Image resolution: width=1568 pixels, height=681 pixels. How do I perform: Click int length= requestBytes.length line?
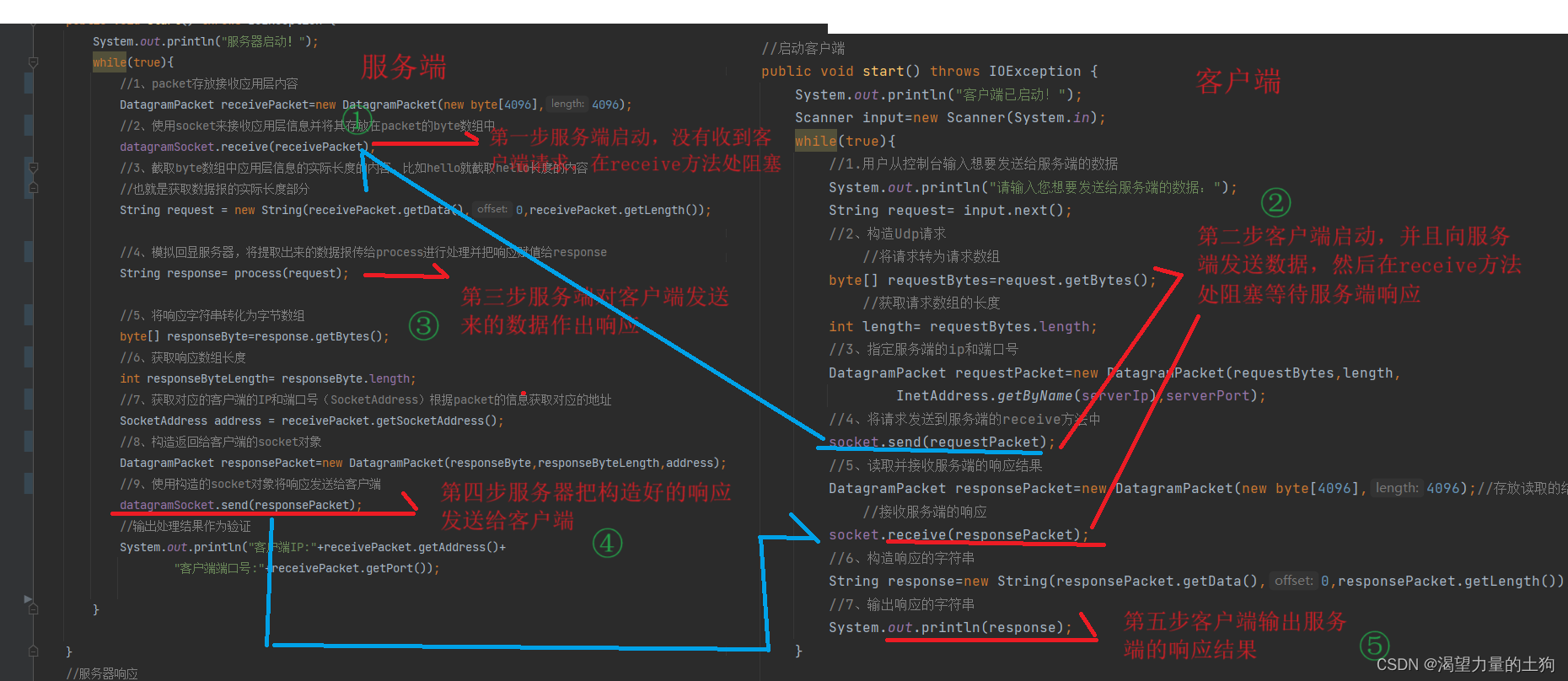click(963, 326)
